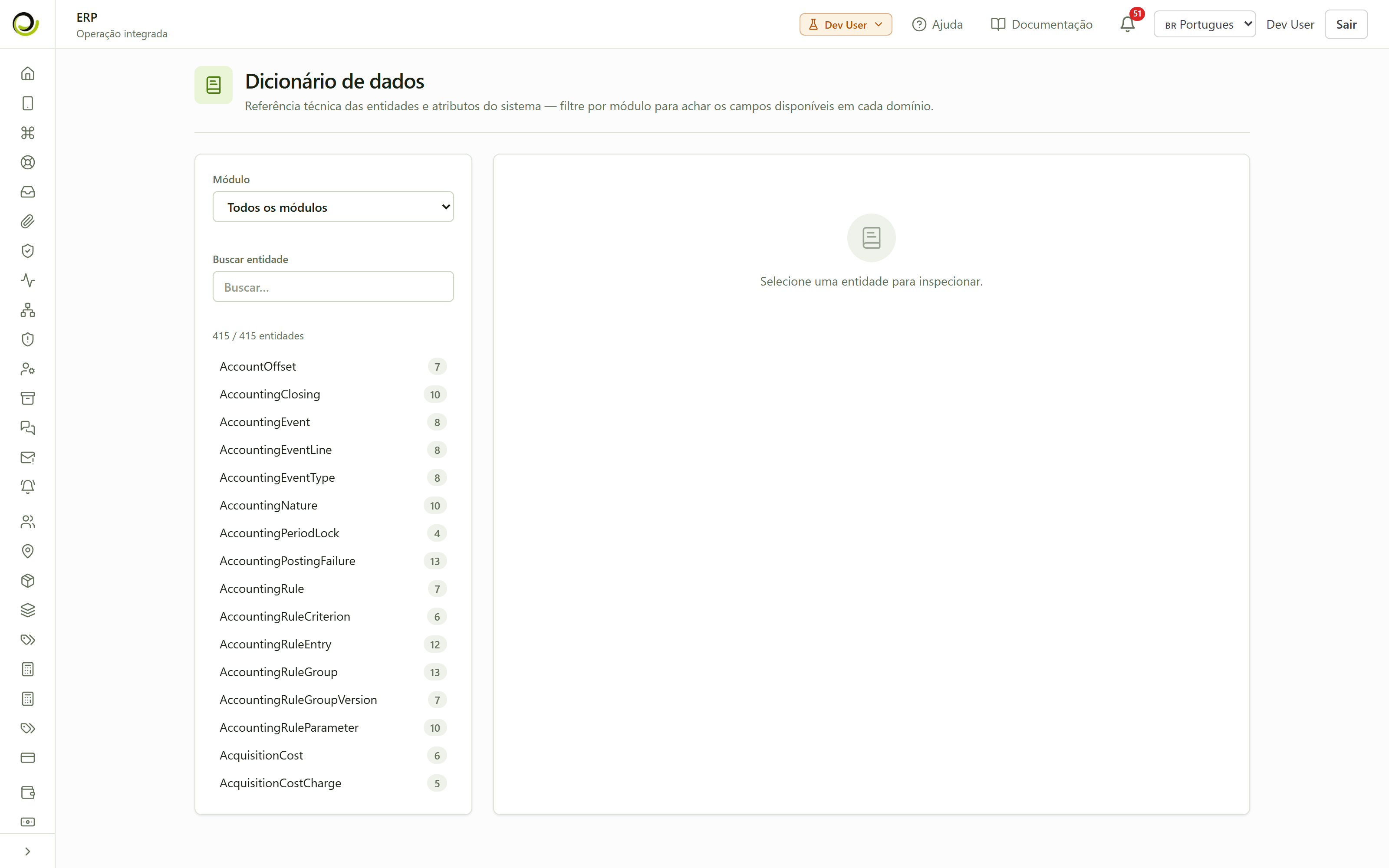
Task: Open the network hierarchy sidebar icon
Action: (27, 310)
